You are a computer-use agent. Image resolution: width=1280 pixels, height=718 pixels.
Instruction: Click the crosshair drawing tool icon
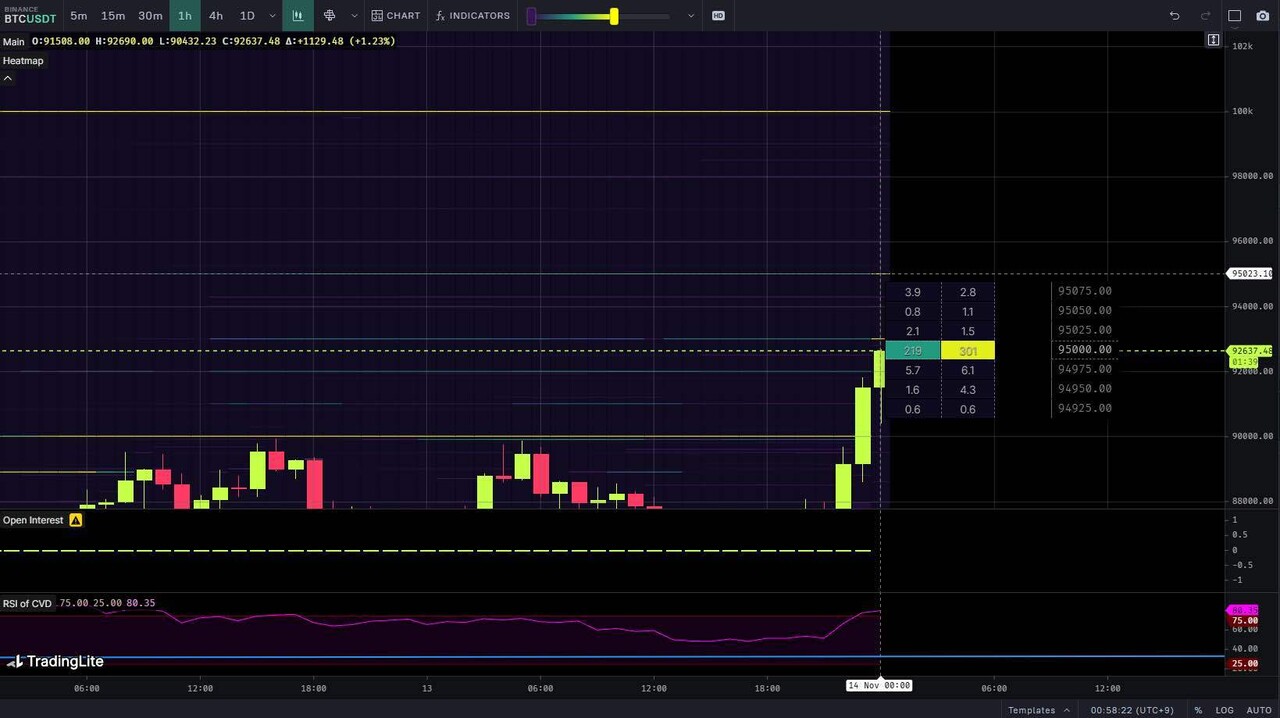(x=329, y=16)
